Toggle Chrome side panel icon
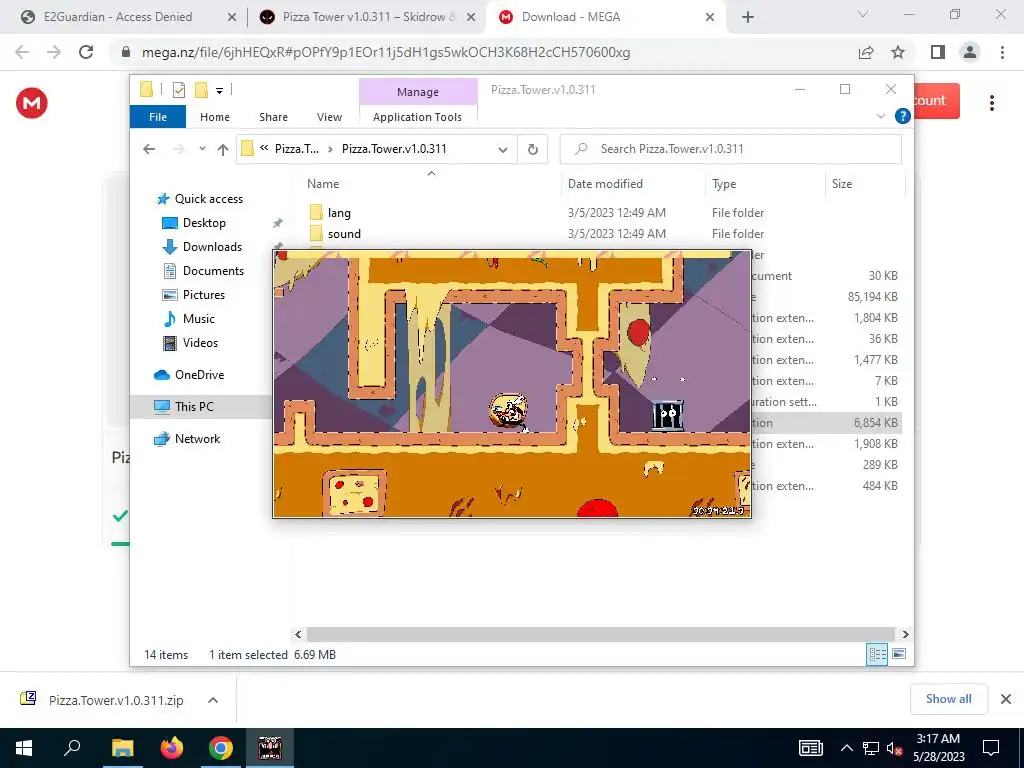This screenshot has width=1024, height=768. click(938, 52)
